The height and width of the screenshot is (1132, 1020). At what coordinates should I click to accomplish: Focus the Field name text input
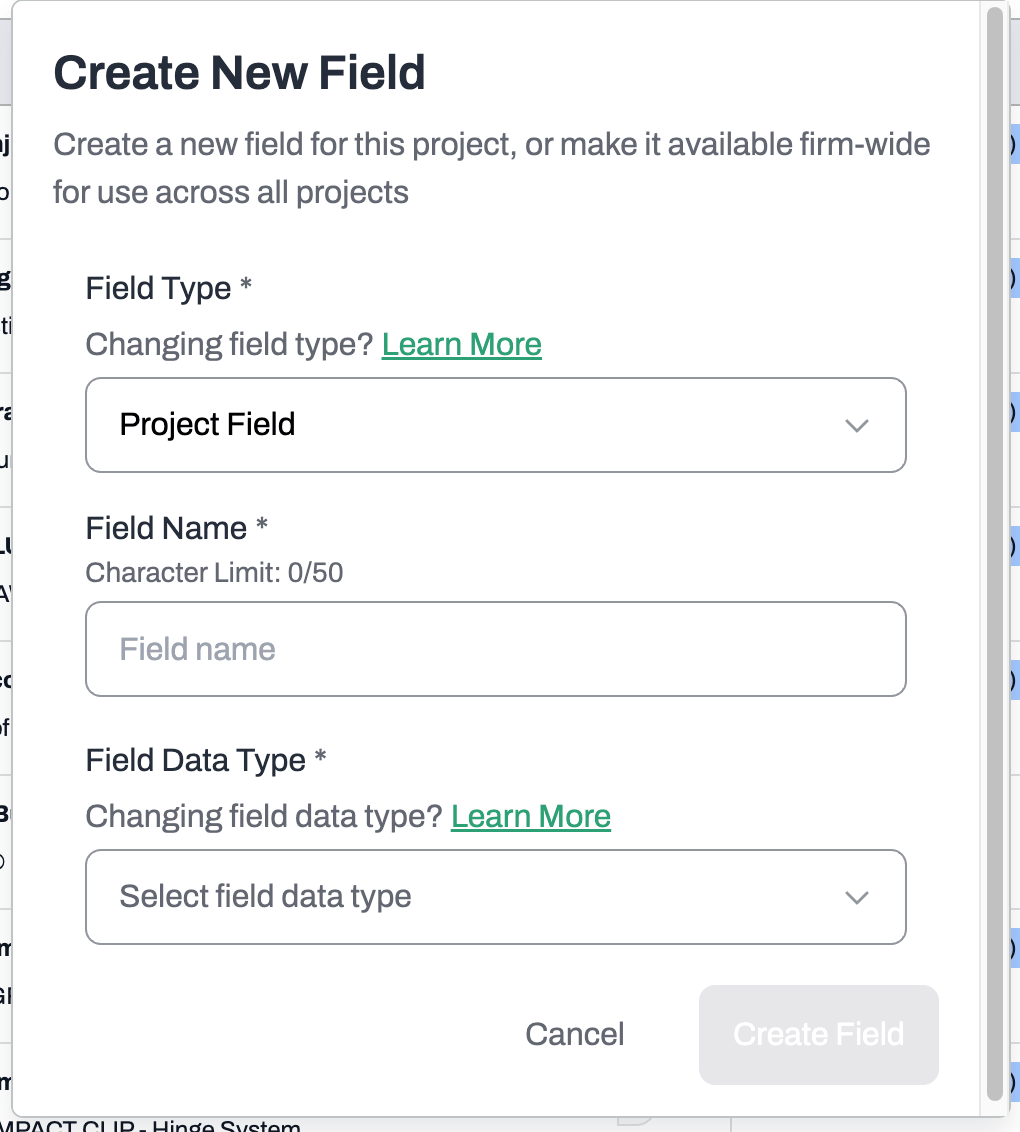[x=496, y=649]
